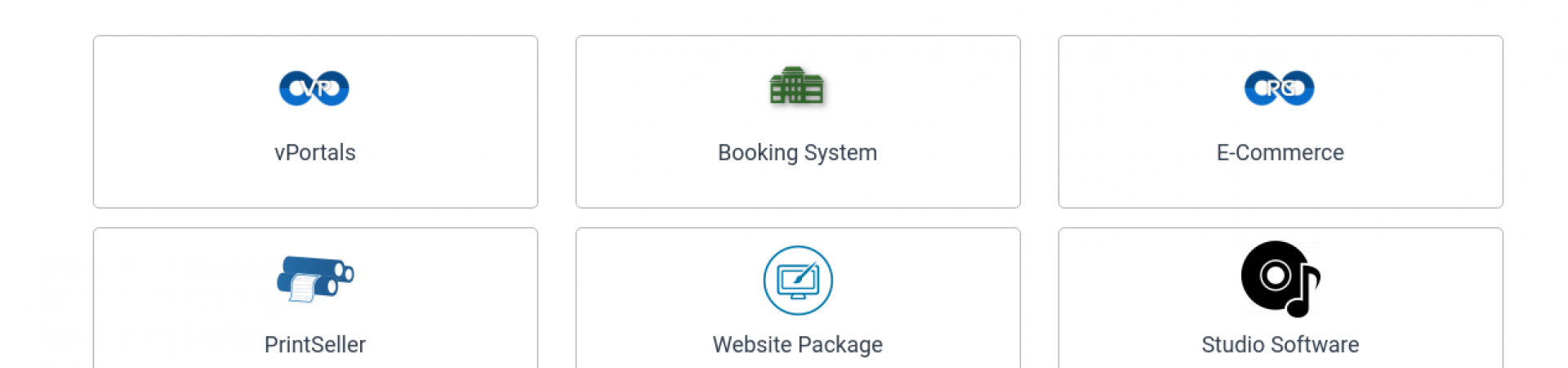Click the E-Commerce infinity logo icon
Screen dimensions: 1568x368
[x=1280, y=88]
